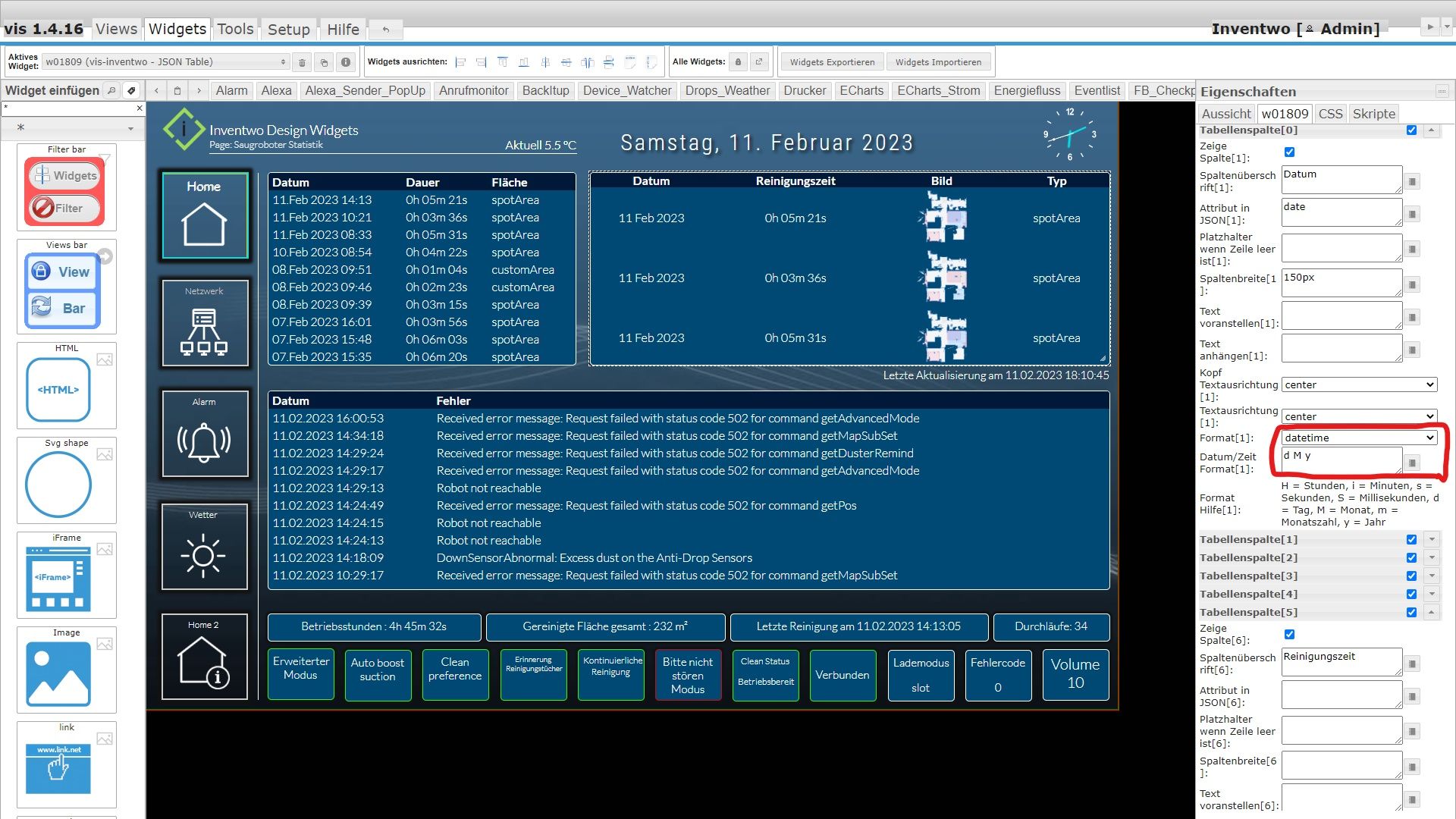Click the Spaltenüberschrift[1] Datum field
Screen dimensions: 1456x819
tap(1341, 180)
